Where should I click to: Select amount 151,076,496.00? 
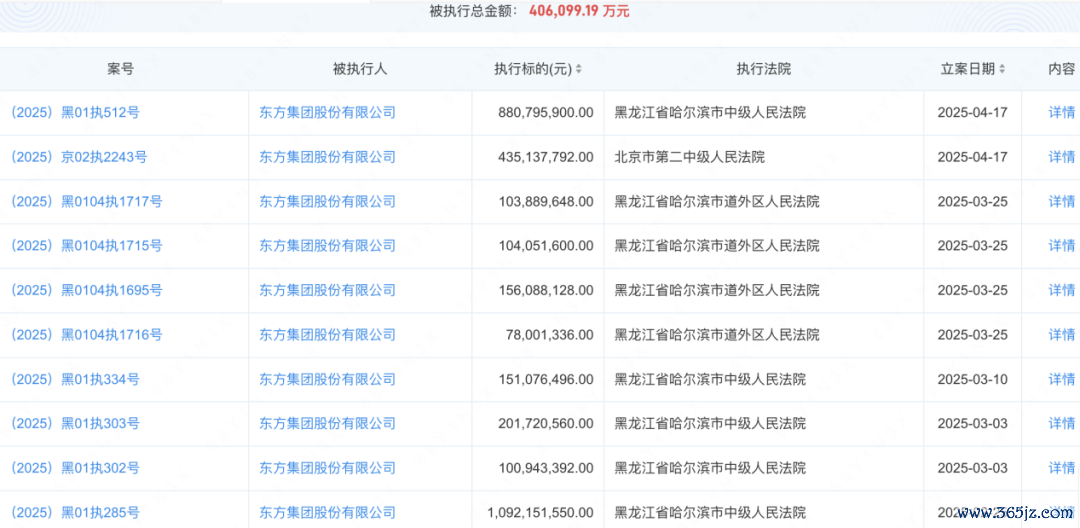pyautogui.click(x=546, y=379)
